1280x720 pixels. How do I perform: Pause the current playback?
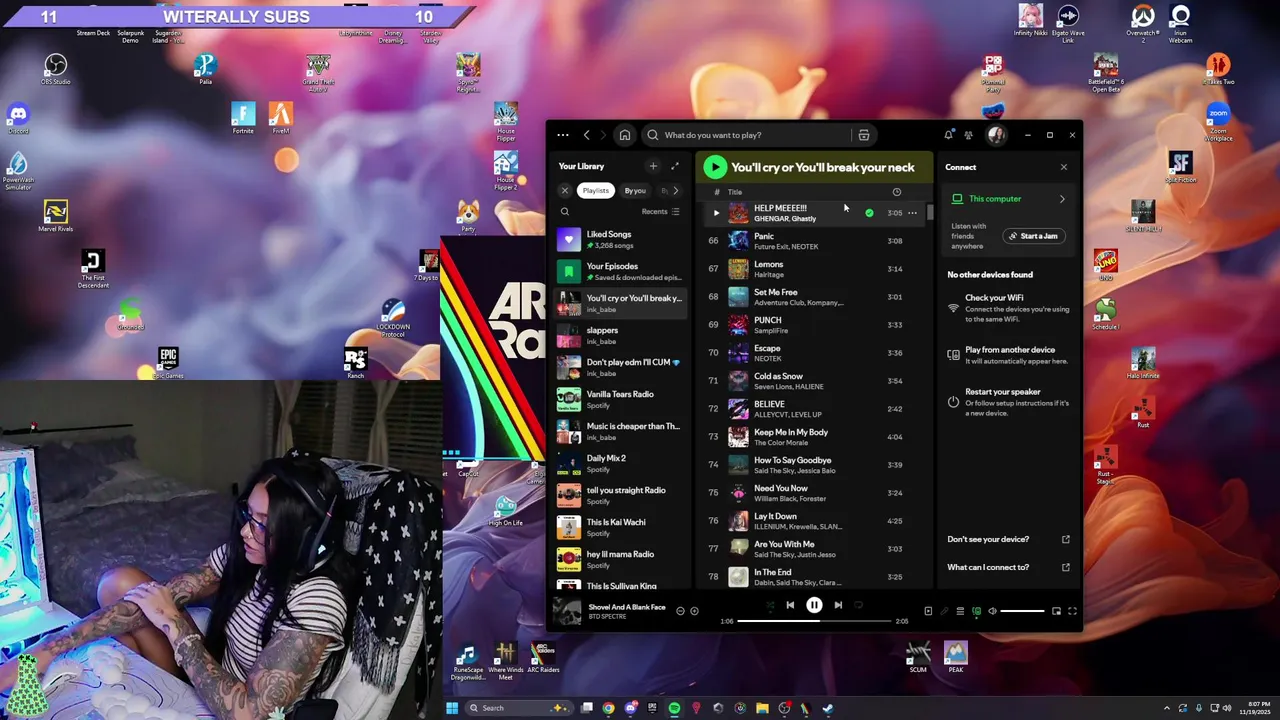tap(814, 605)
